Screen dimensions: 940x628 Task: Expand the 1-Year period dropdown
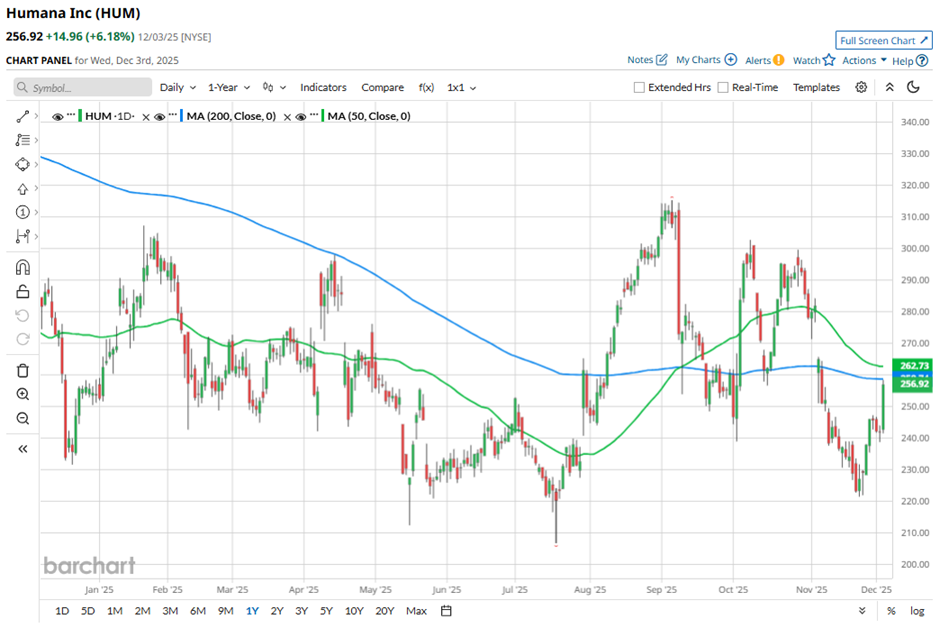tap(228, 88)
